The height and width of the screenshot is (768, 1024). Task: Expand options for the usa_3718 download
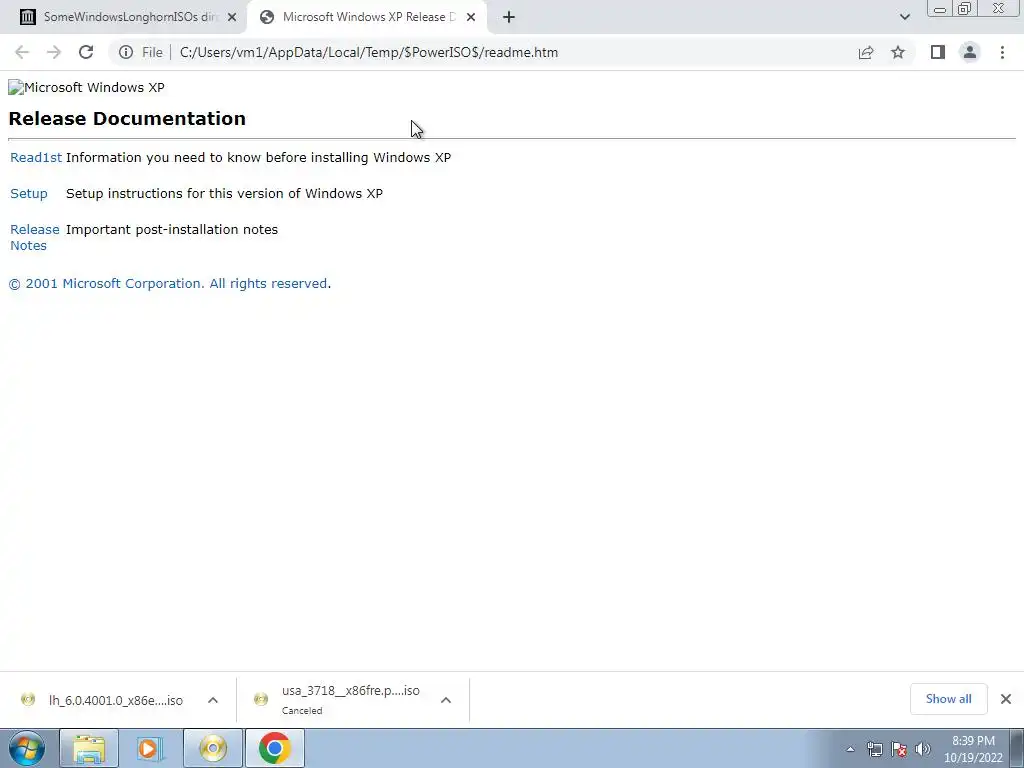(x=446, y=700)
